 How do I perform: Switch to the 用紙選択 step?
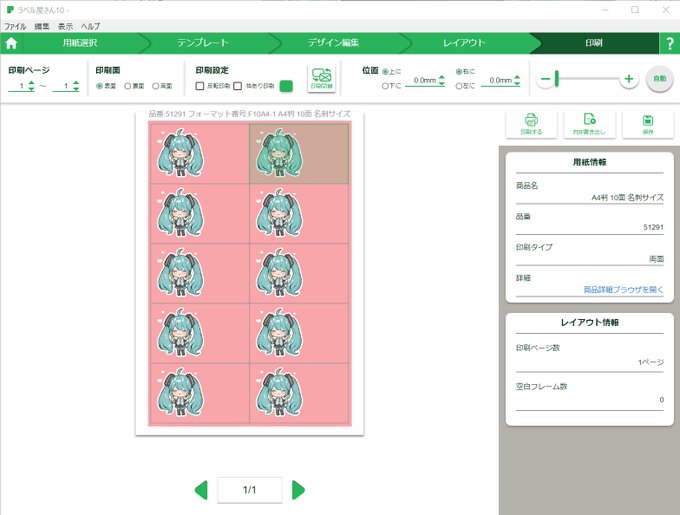click(80, 43)
